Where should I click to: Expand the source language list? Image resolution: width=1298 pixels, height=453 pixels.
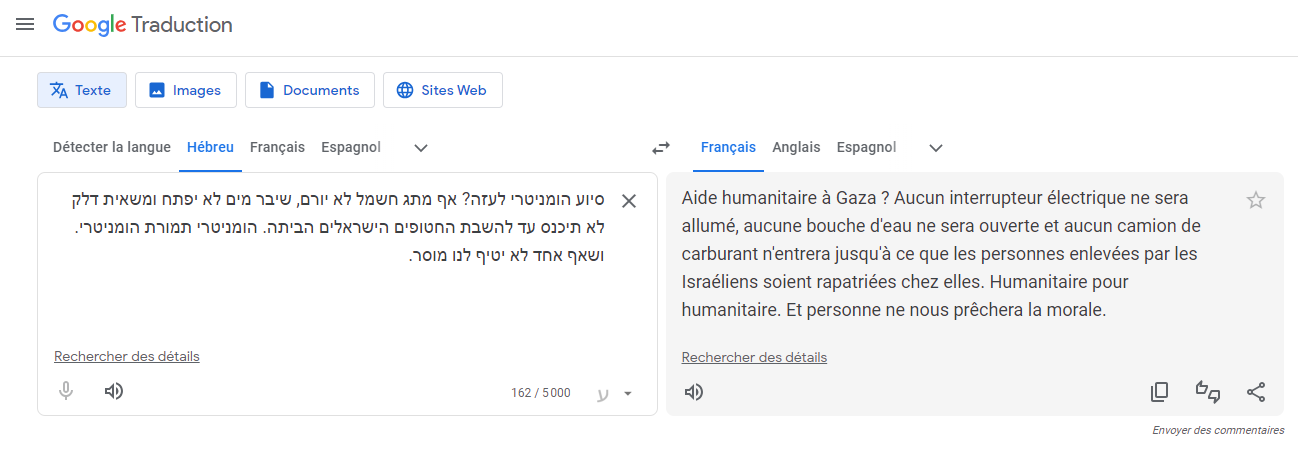tap(421, 148)
